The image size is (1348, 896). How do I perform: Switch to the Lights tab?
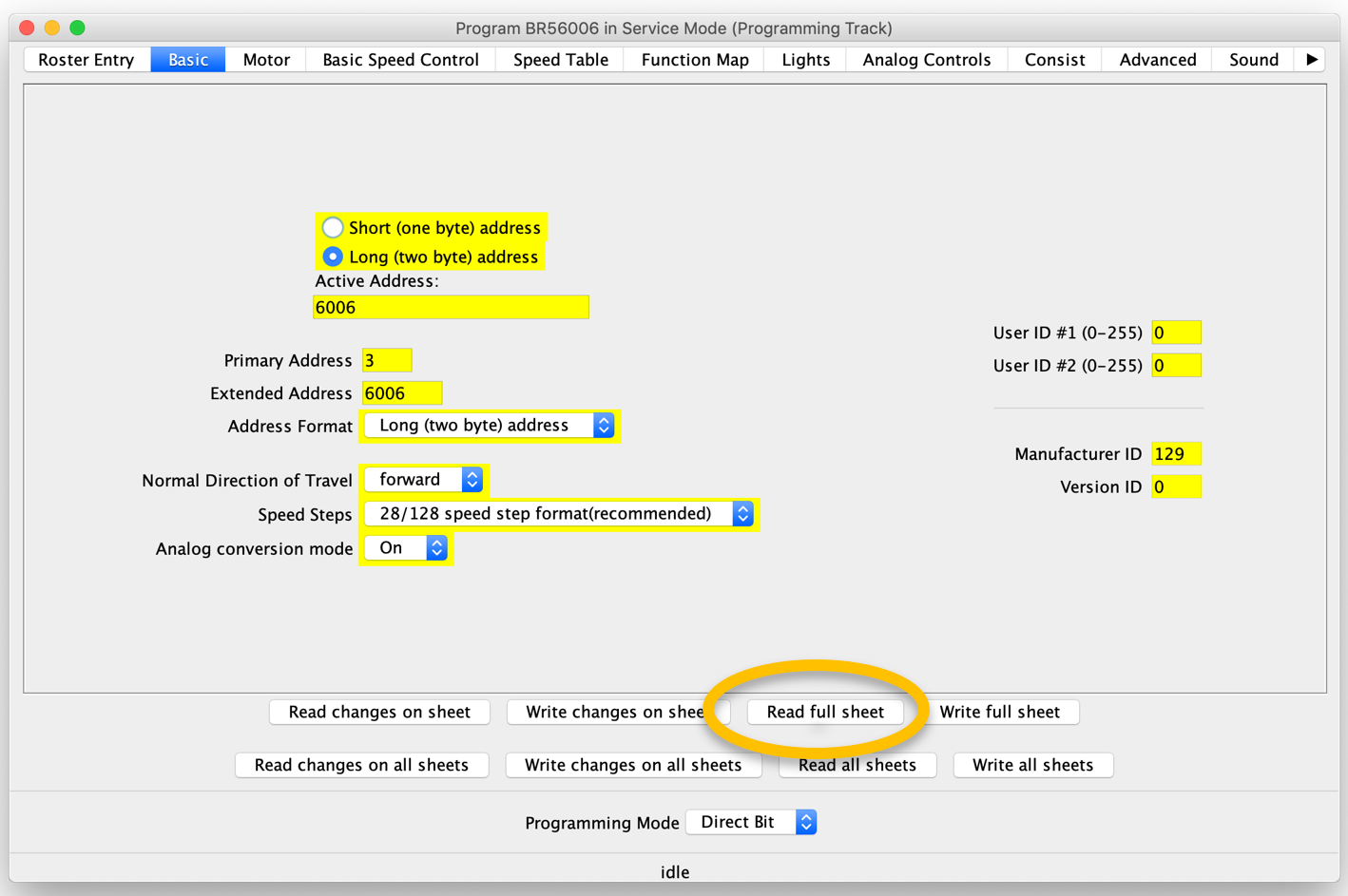click(x=806, y=59)
